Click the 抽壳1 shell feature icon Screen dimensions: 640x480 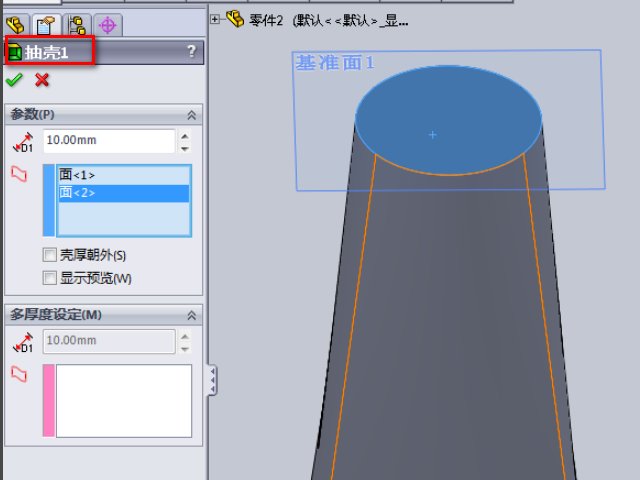click(x=15, y=52)
